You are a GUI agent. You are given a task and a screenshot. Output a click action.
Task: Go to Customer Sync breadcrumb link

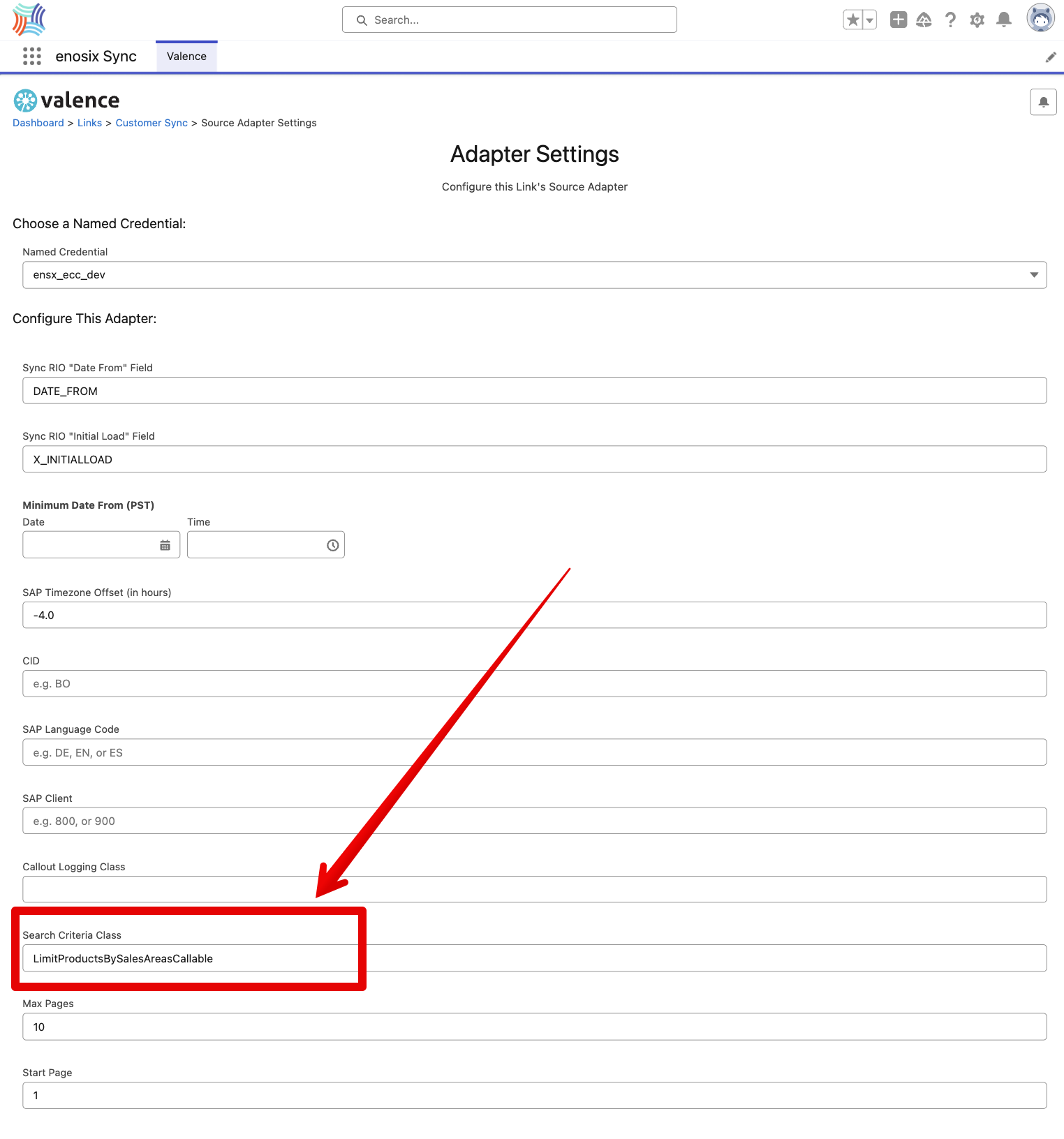coord(152,123)
